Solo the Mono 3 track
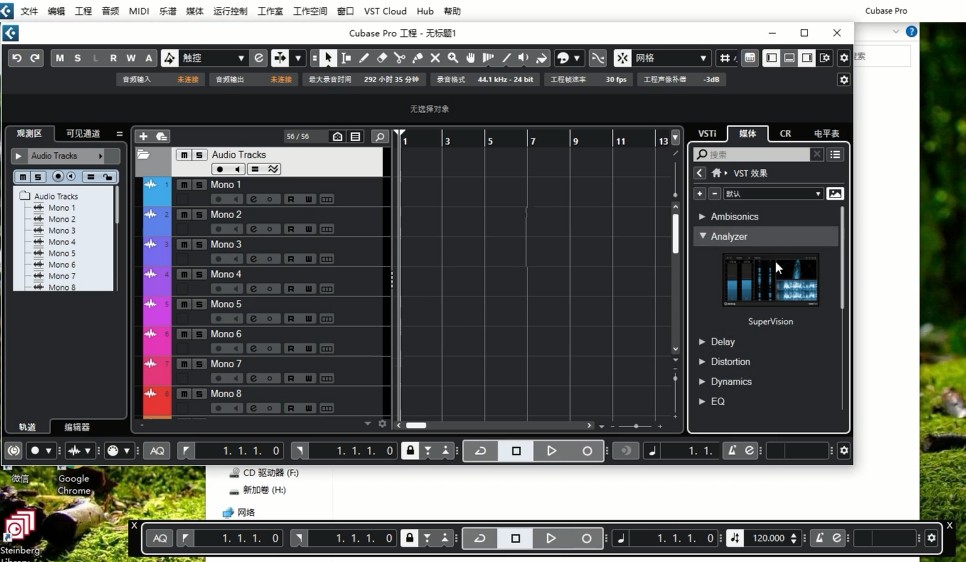 (199, 245)
